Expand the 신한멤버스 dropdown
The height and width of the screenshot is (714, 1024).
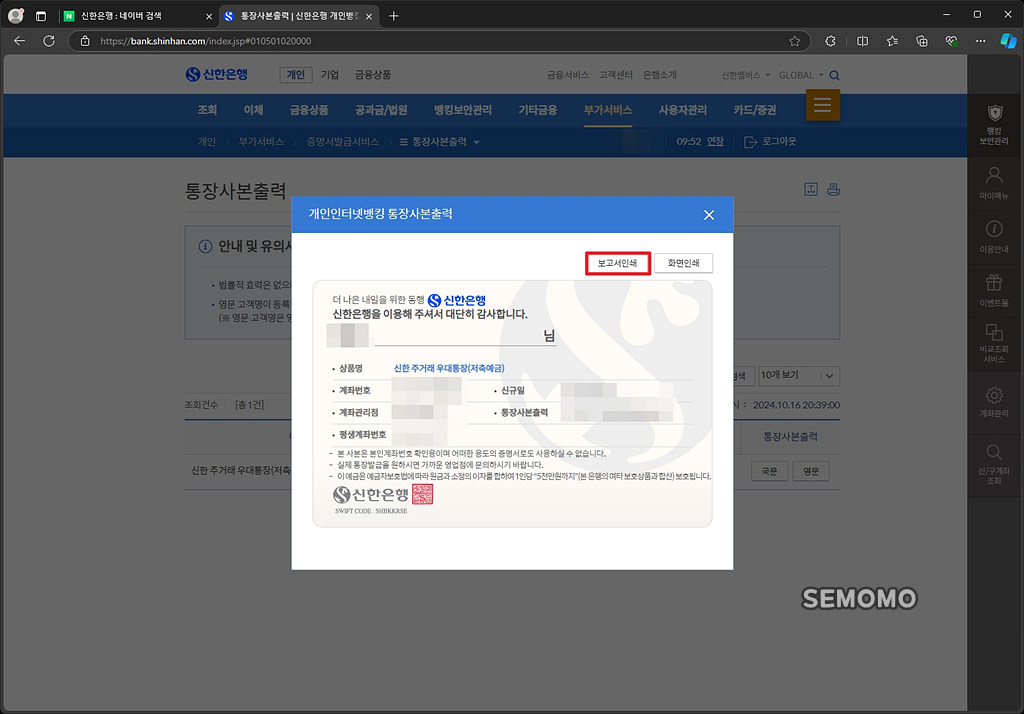tap(745, 75)
